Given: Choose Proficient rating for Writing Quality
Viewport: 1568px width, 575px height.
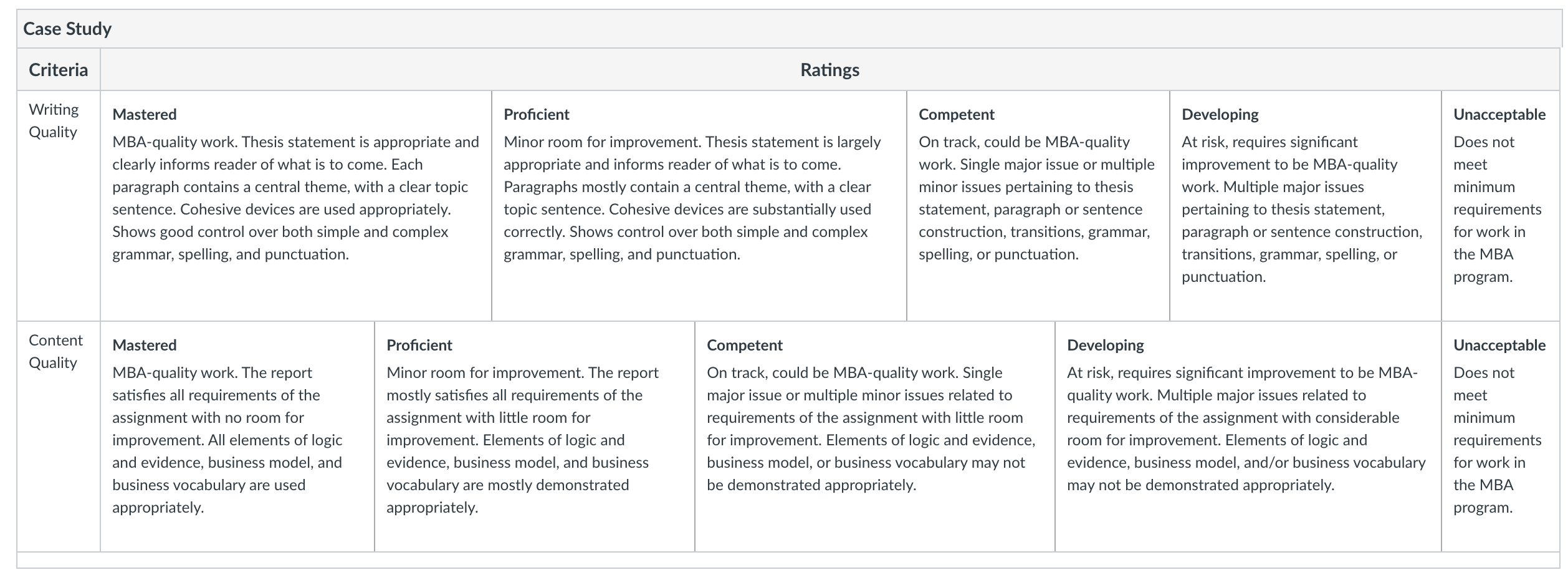Looking at the screenshot, I should click(699, 206).
